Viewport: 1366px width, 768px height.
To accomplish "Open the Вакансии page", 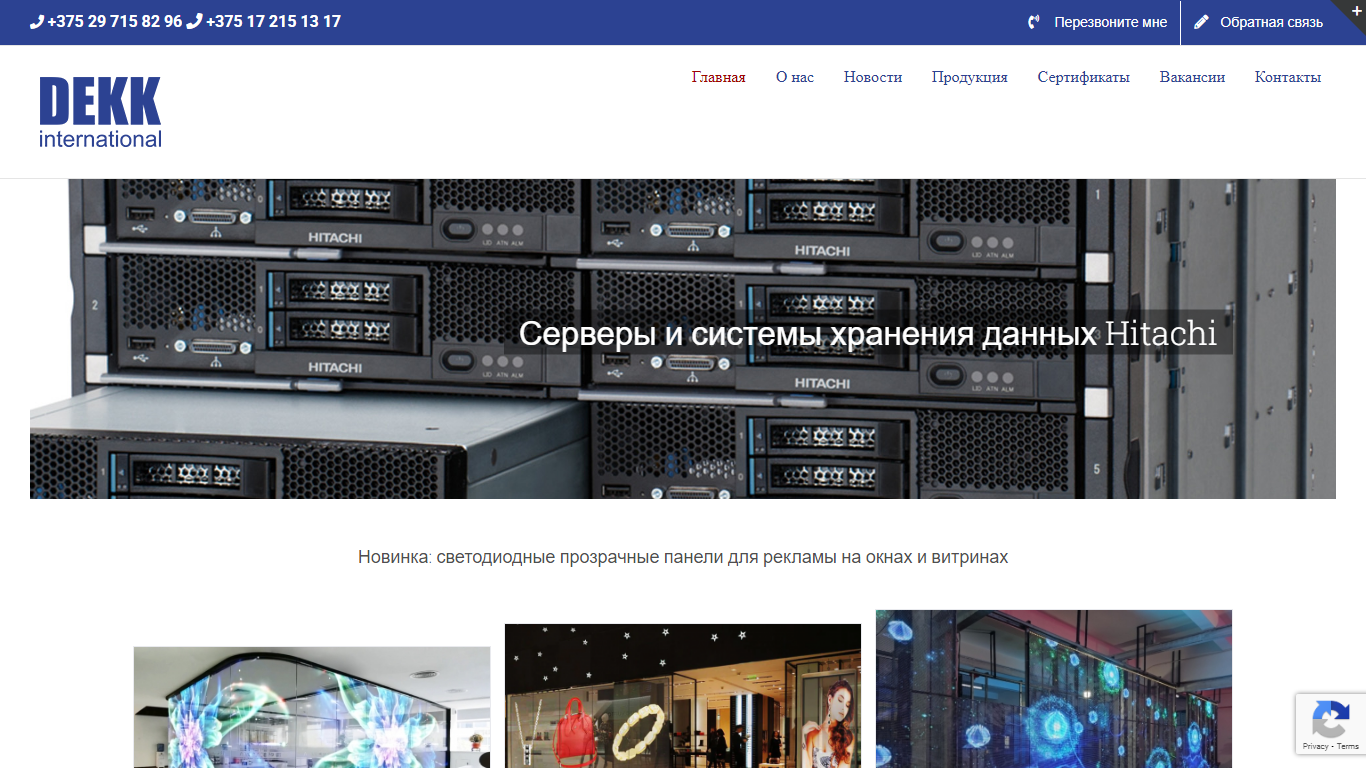I will coord(1192,77).
